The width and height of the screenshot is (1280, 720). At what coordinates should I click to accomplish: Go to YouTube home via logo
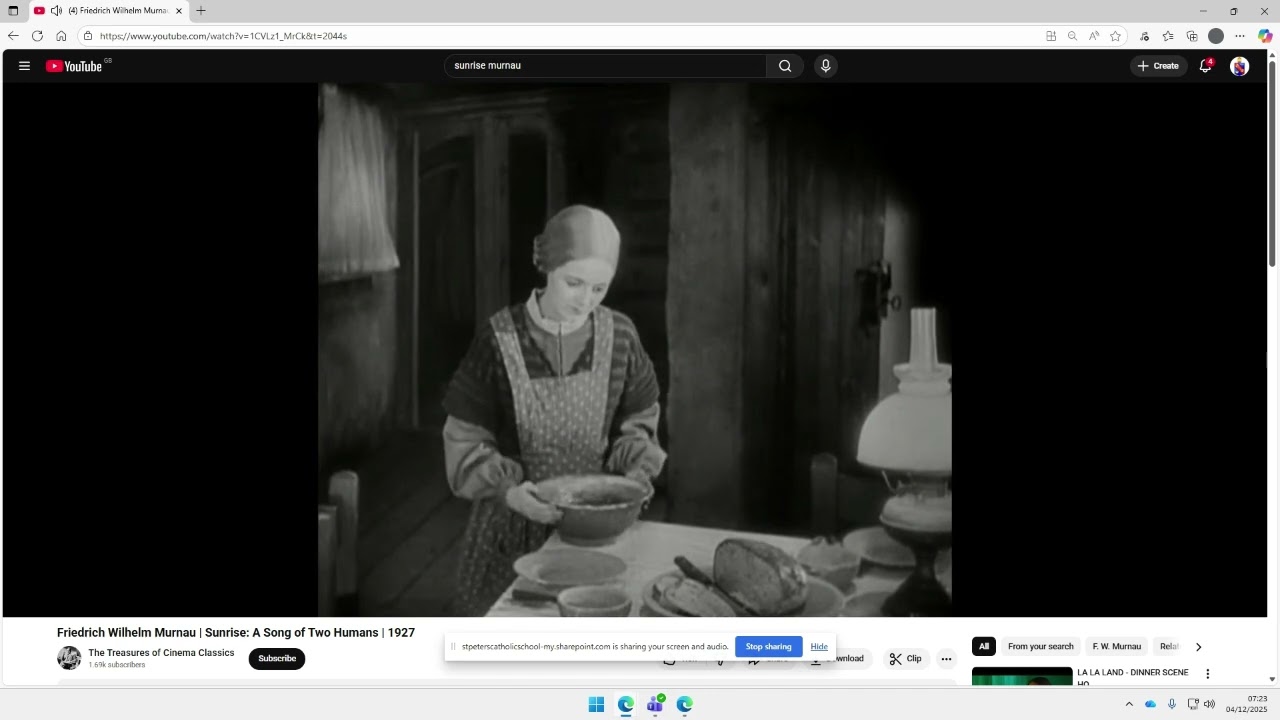point(74,66)
